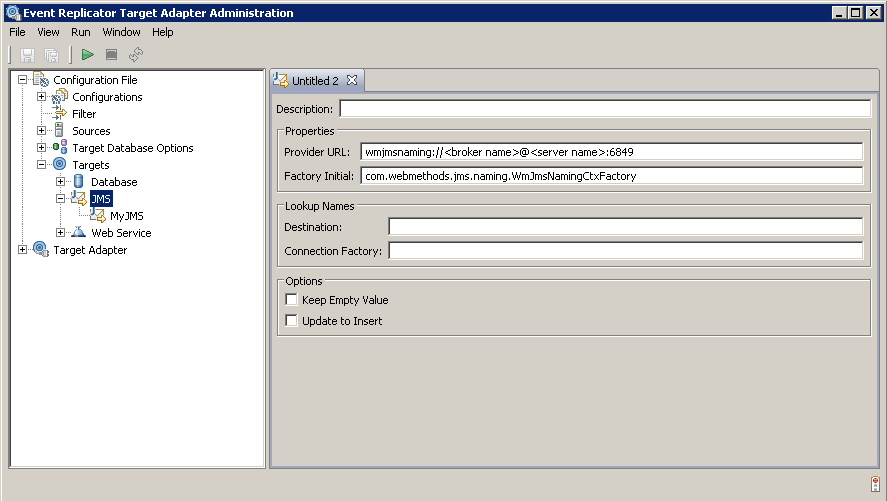The width and height of the screenshot is (887, 501).
Task: Click the status indicator icon in bottom corner
Action: click(874, 484)
